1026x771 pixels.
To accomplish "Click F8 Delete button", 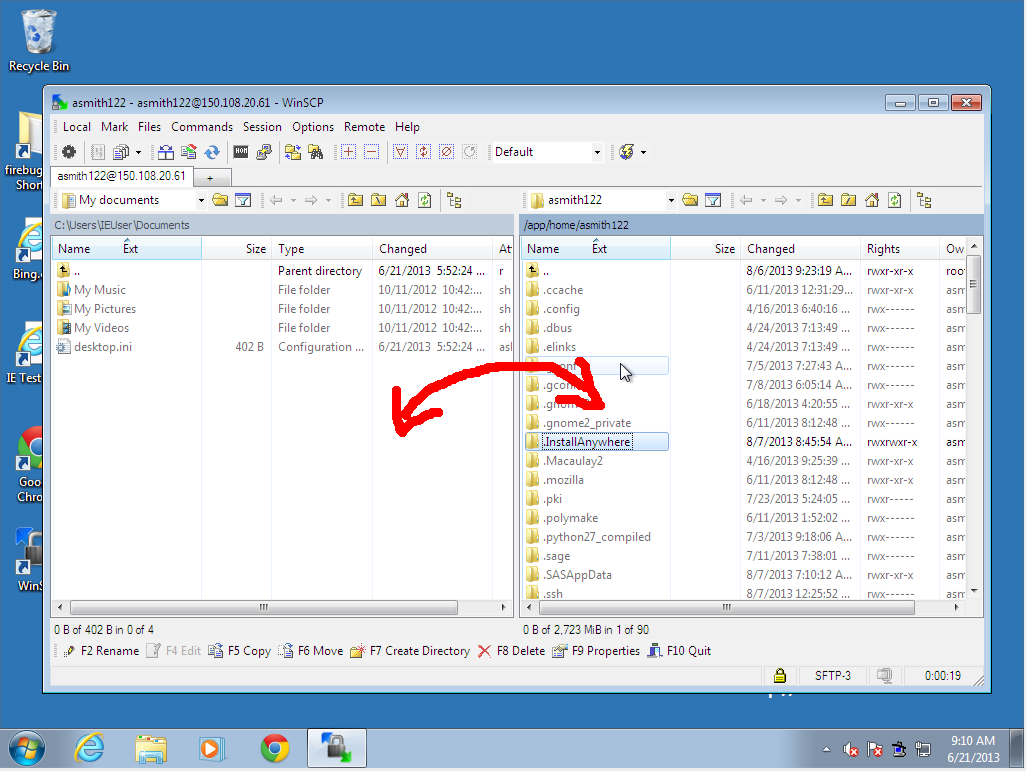I will [512, 651].
